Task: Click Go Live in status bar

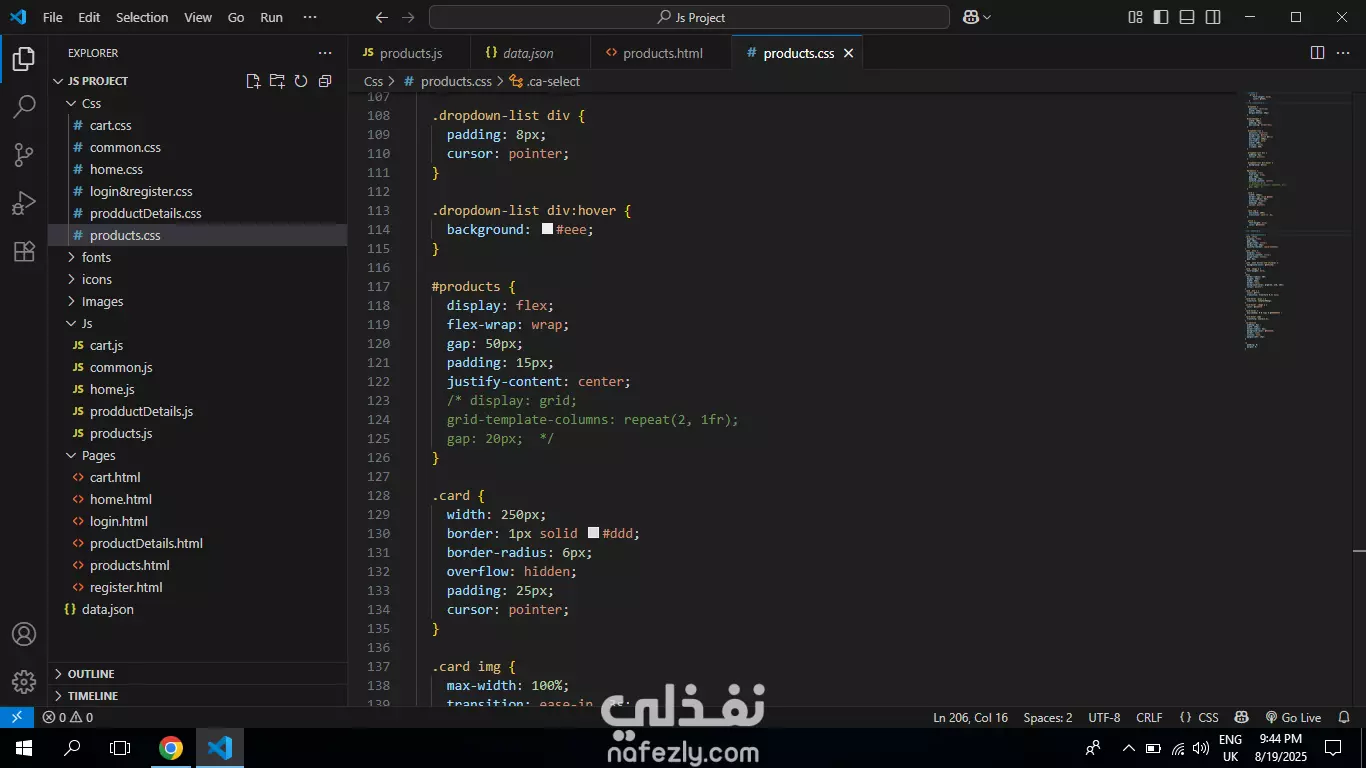Action: [x=1293, y=717]
